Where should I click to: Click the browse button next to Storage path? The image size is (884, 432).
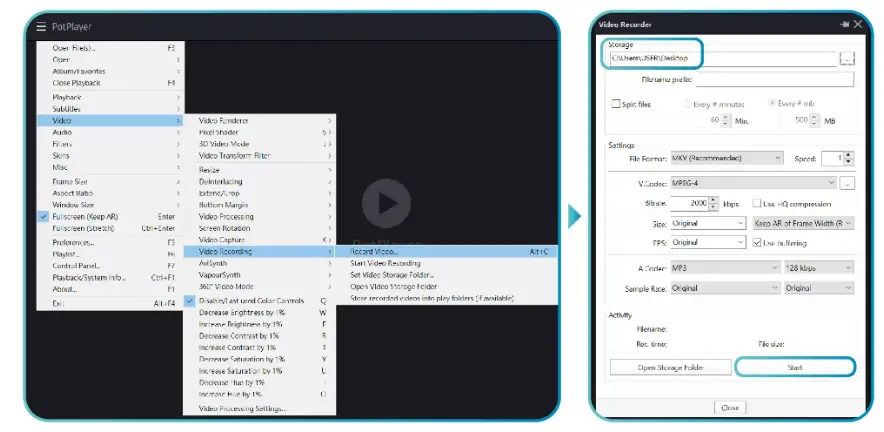pyautogui.click(x=847, y=58)
